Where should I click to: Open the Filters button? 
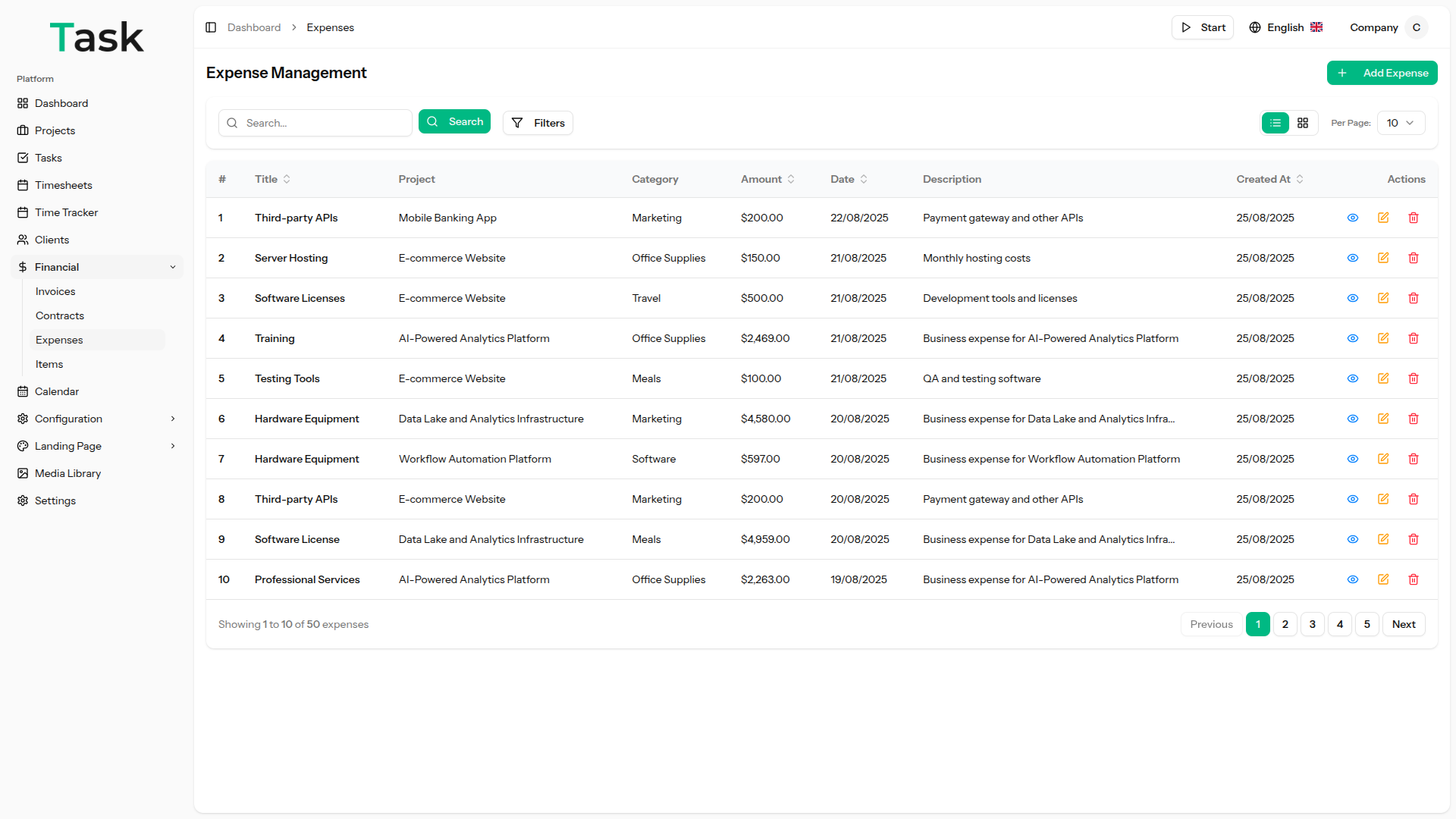[538, 123]
